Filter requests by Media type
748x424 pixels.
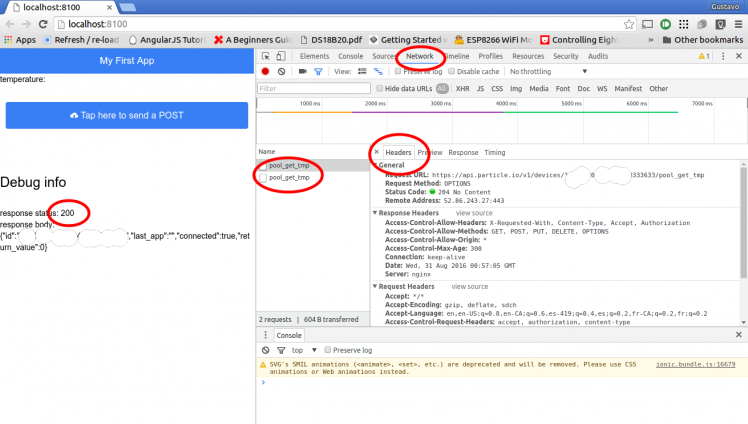click(539, 89)
